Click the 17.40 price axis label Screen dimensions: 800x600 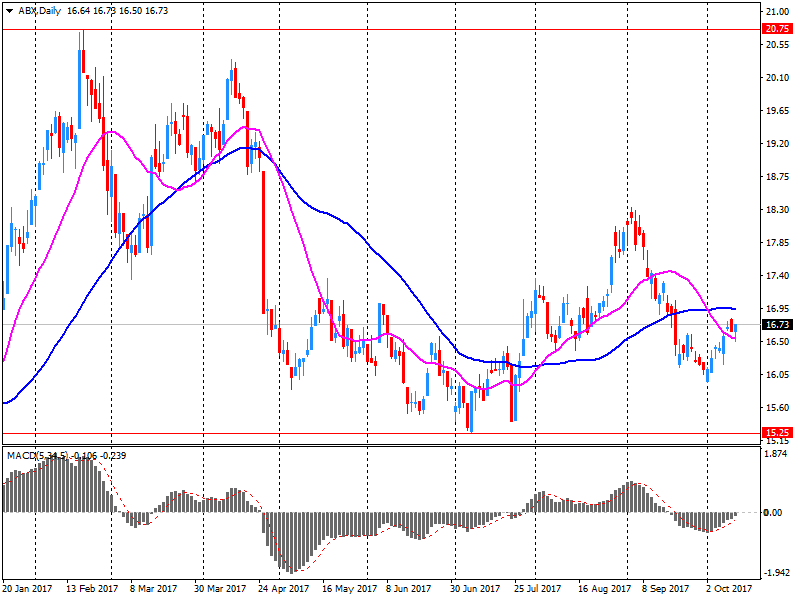tap(778, 276)
